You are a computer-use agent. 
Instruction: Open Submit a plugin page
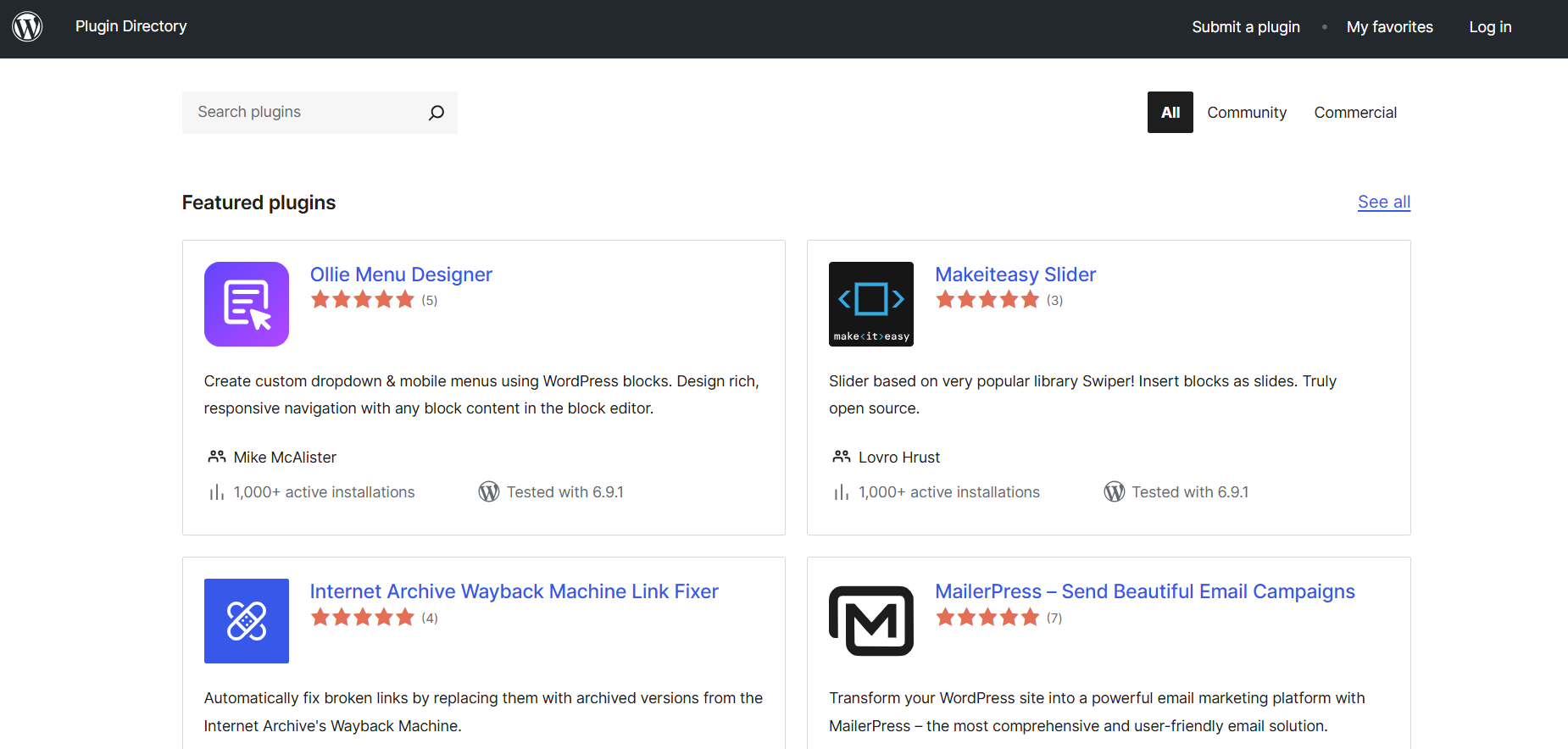(x=1245, y=27)
